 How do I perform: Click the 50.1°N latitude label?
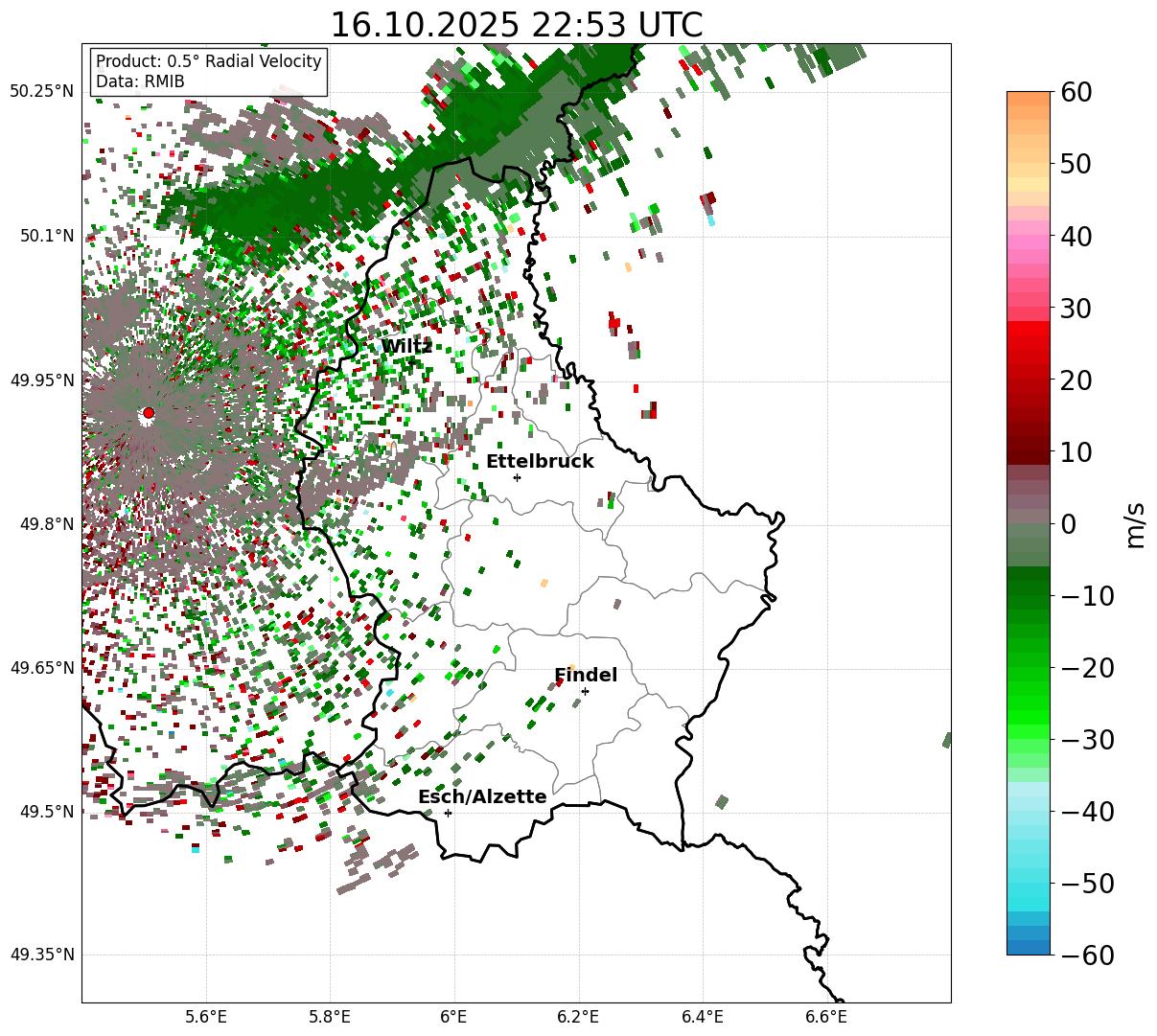pyautogui.click(x=46, y=236)
